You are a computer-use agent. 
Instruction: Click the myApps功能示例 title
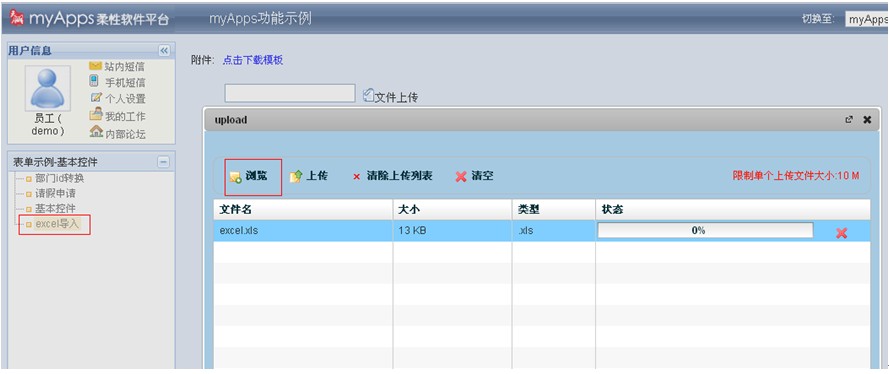(260, 19)
